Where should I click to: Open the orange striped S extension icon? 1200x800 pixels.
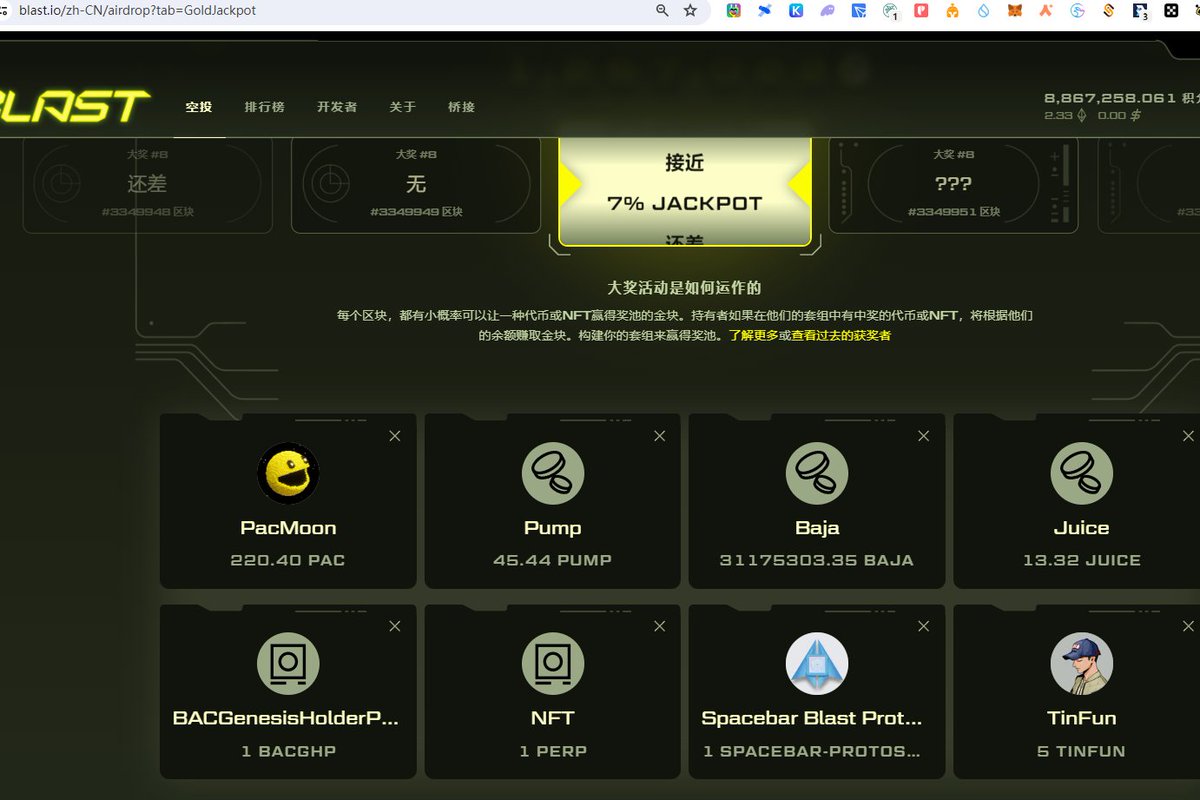(x=1108, y=11)
